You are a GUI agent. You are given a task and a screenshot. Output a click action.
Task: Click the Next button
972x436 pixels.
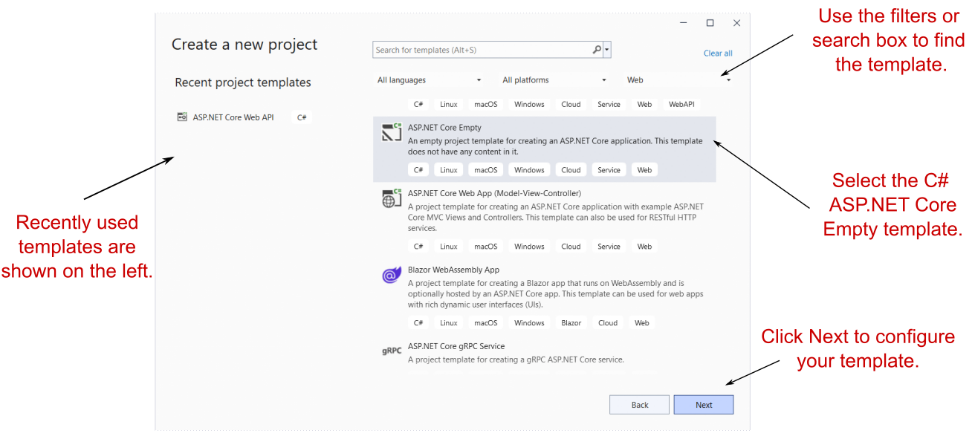(704, 405)
